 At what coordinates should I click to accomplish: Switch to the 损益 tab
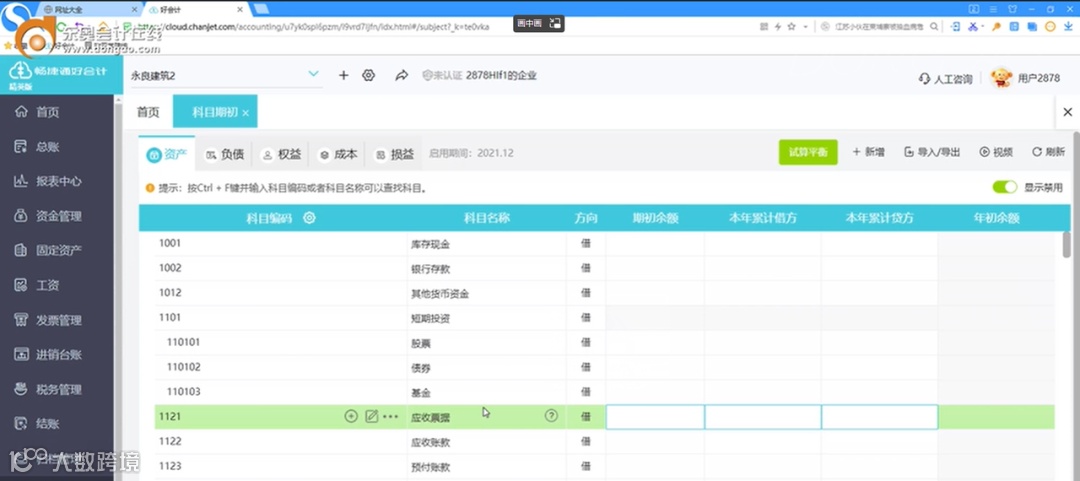(394, 154)
